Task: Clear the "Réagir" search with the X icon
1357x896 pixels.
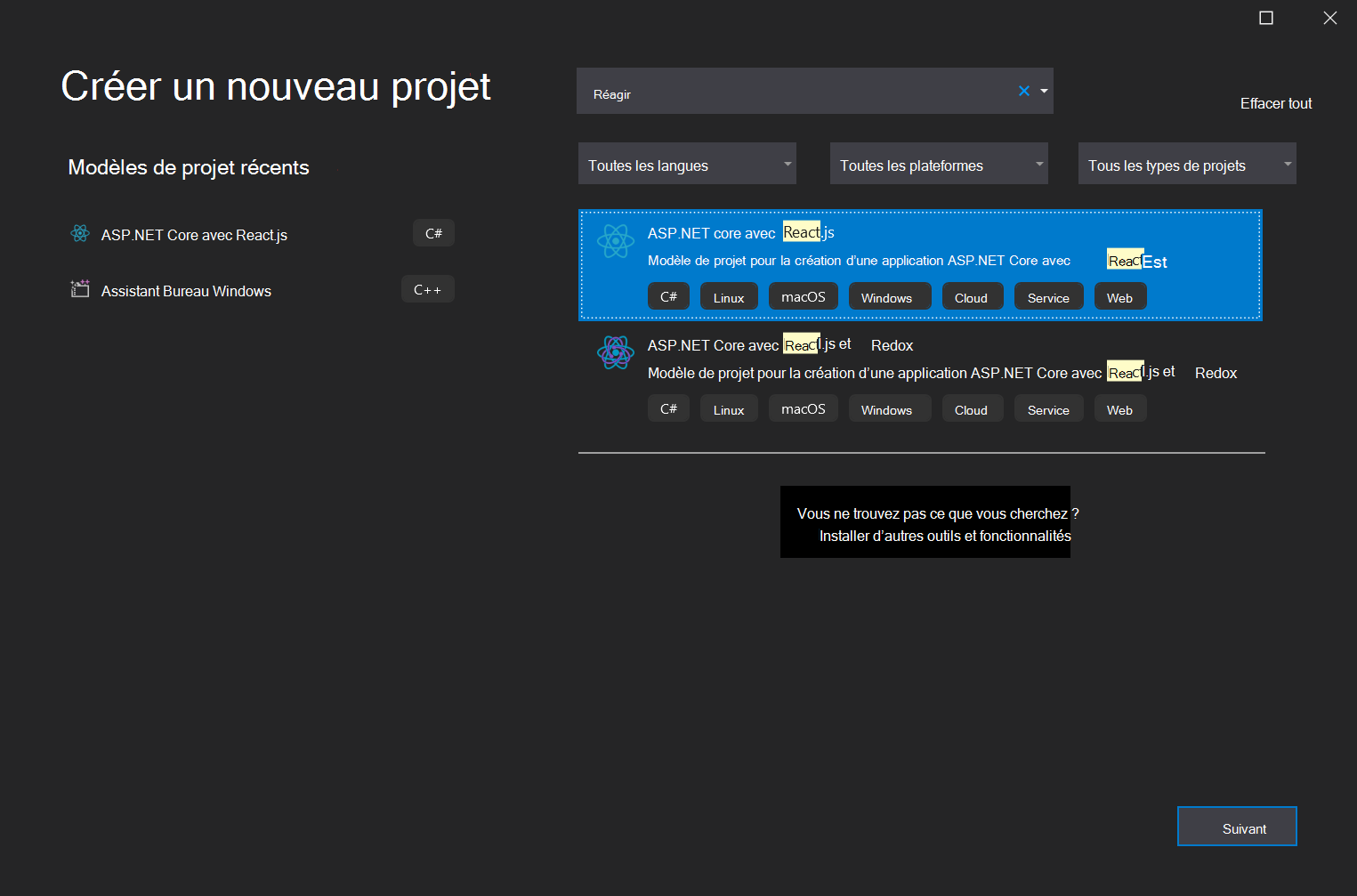Action: [1023, 90]
